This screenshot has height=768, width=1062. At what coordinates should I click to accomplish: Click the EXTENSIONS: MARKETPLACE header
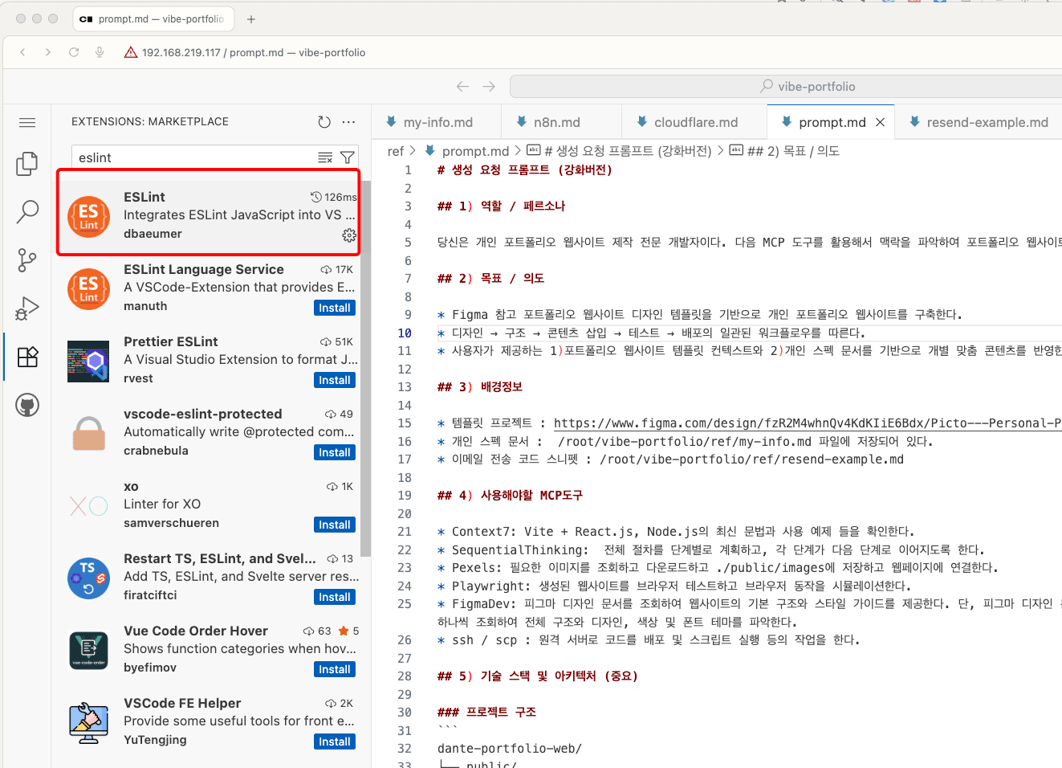(150, 122)
